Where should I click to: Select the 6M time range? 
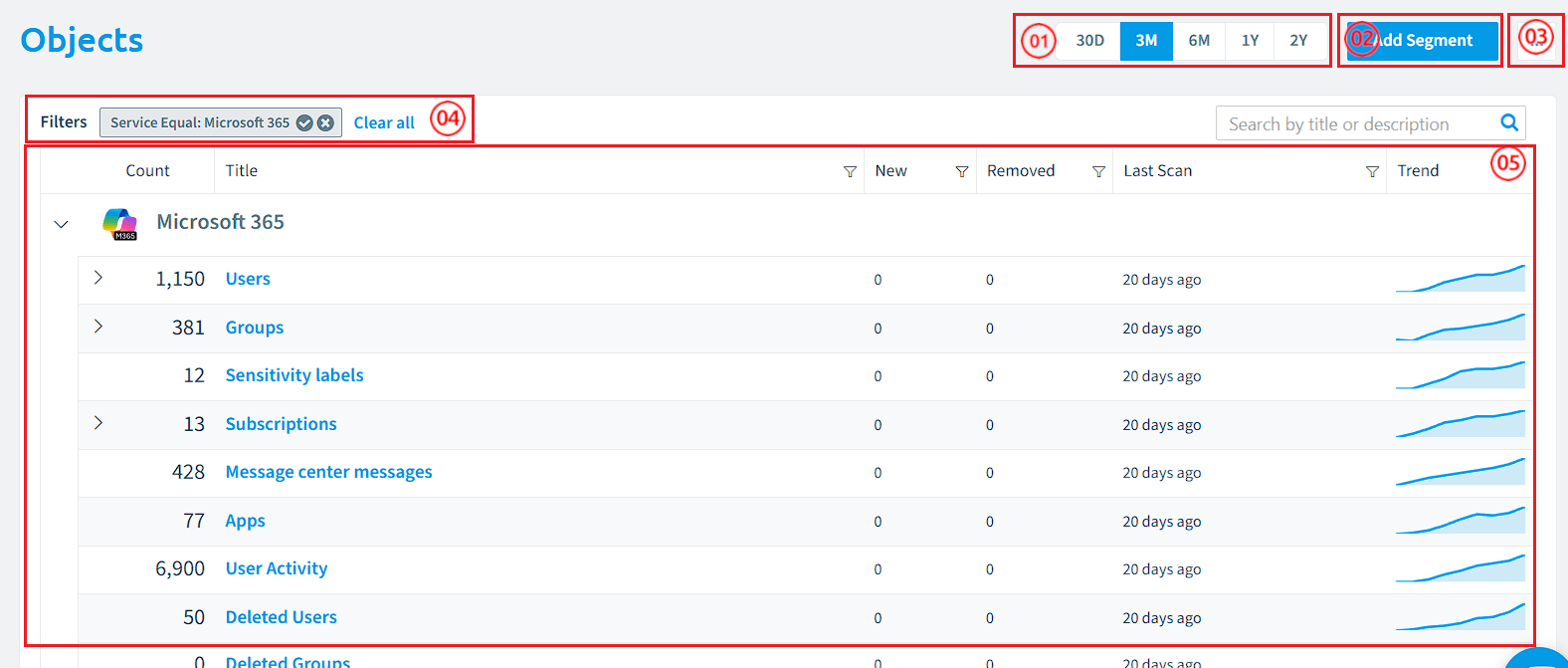click(1199, 41)
